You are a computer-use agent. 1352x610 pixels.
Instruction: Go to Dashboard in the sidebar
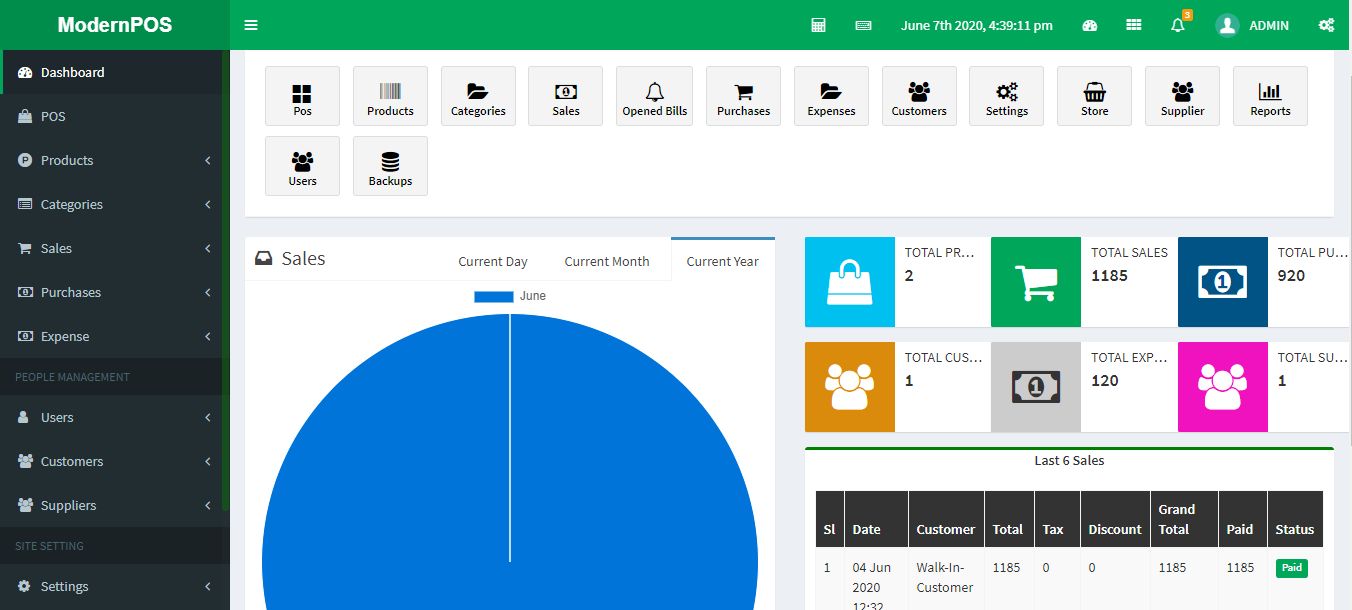click(115, 72)
